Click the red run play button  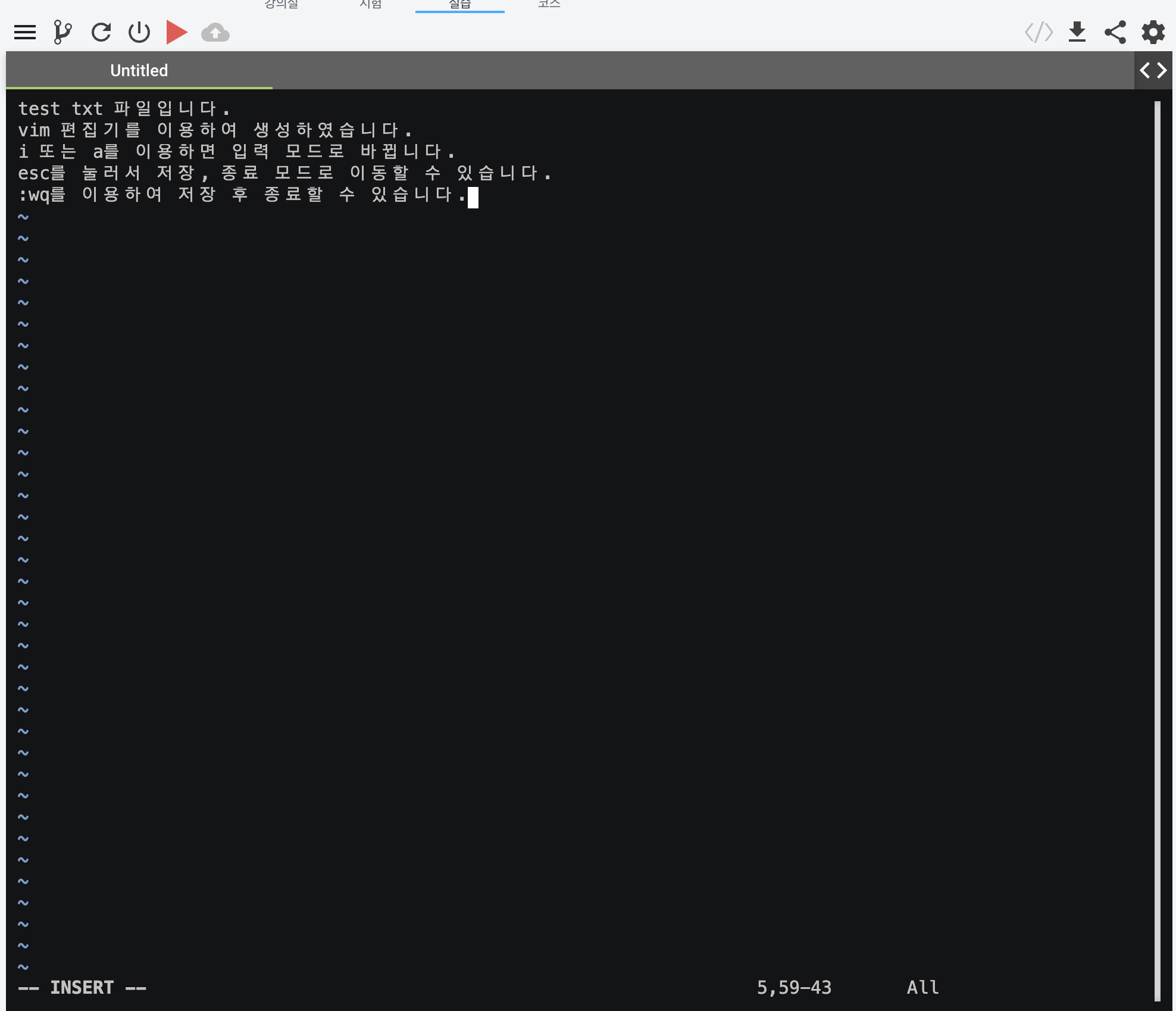point(177,32)
